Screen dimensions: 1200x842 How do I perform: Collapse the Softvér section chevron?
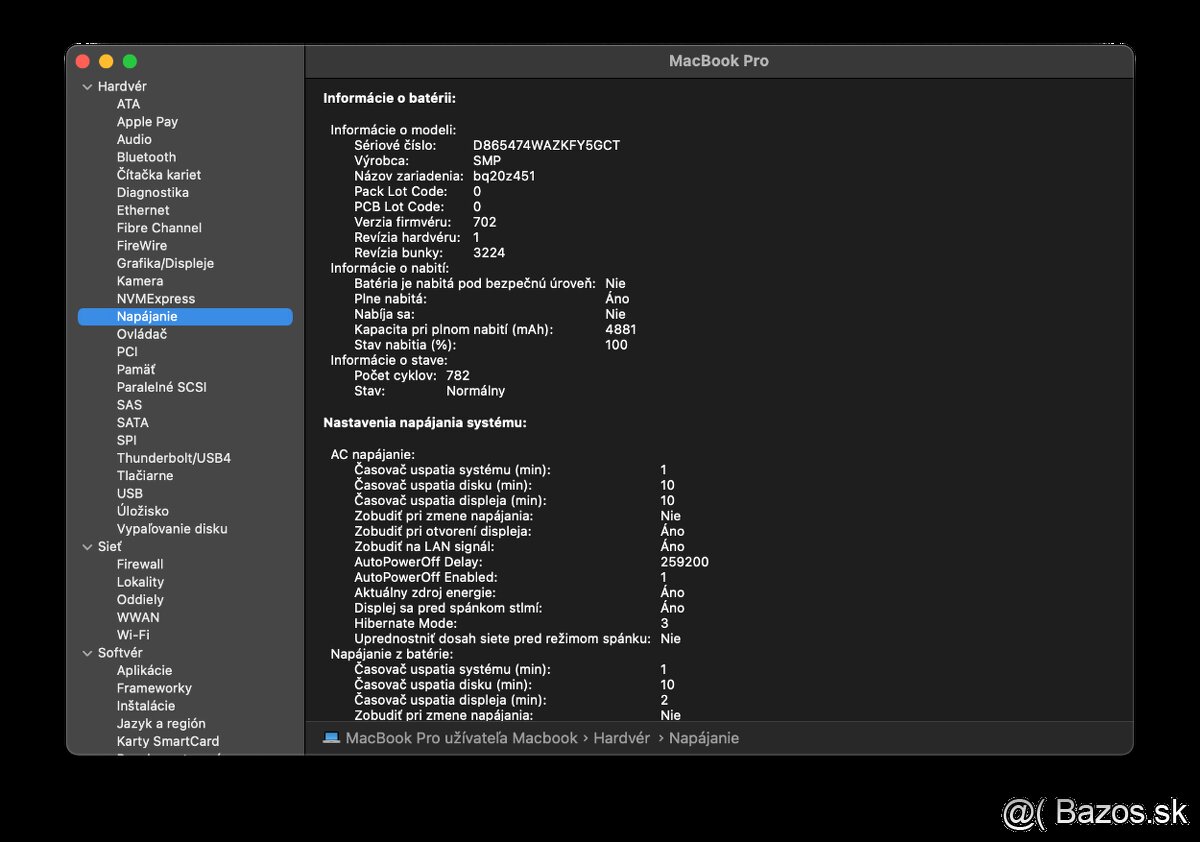[x=87, y=653]
